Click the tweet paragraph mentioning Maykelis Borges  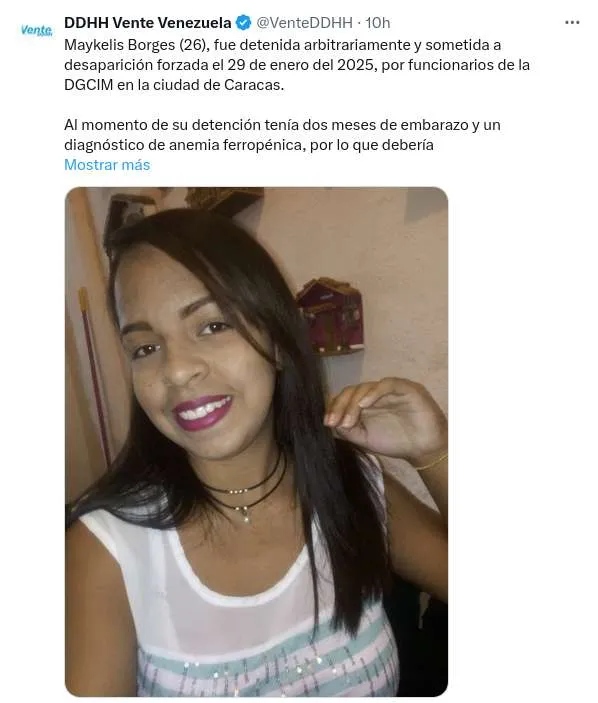point(297,65)
